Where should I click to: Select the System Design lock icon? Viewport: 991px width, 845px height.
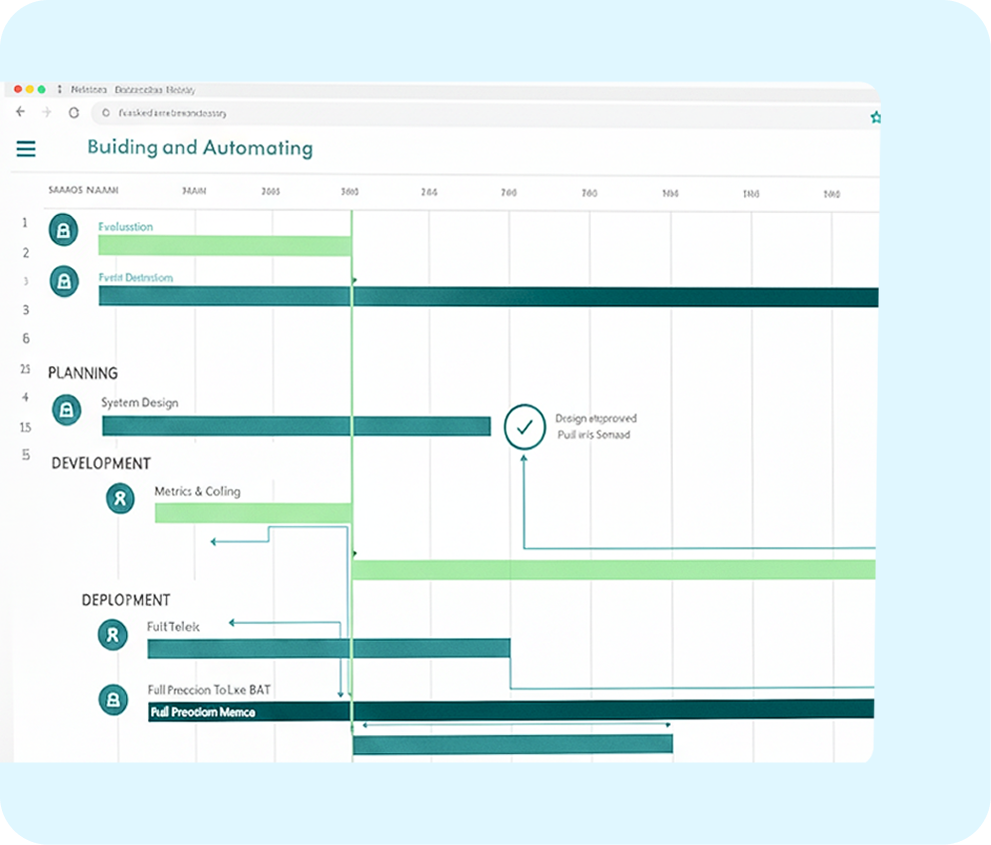[66, 409]
